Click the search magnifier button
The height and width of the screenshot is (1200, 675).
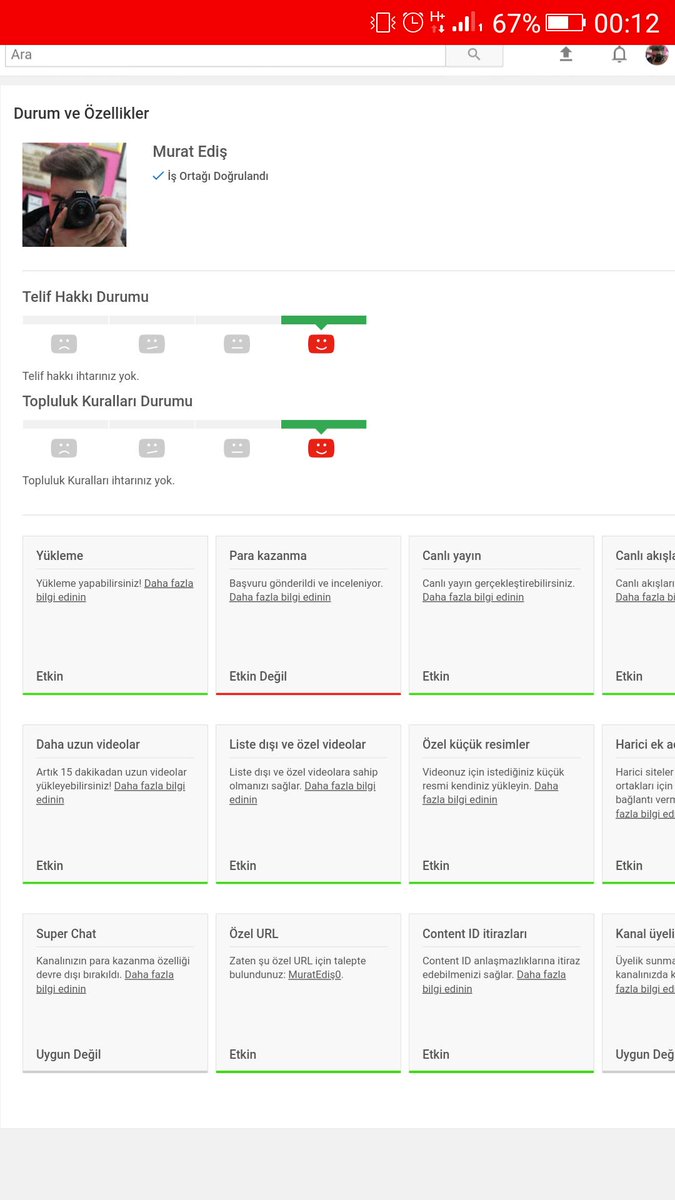coord(474,55)
